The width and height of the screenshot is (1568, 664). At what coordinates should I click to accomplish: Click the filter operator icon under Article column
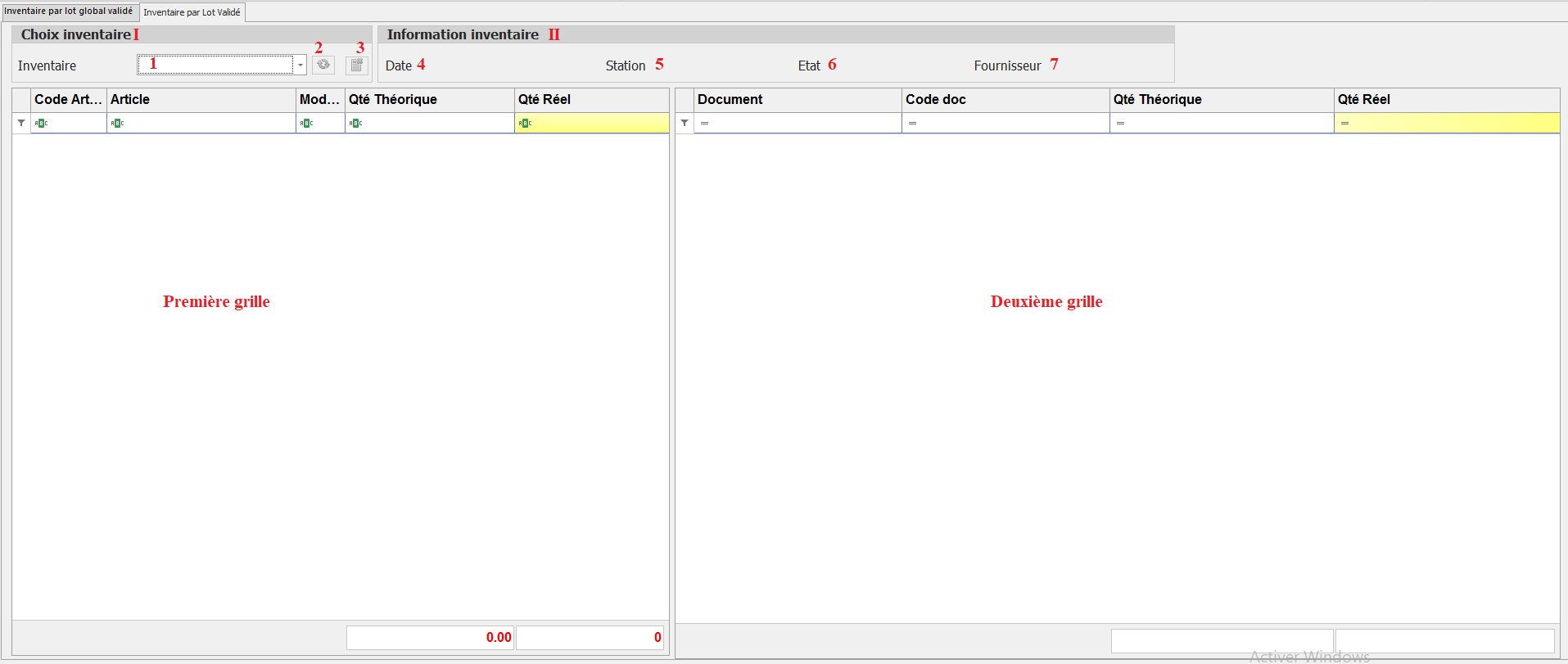point(117,123)
